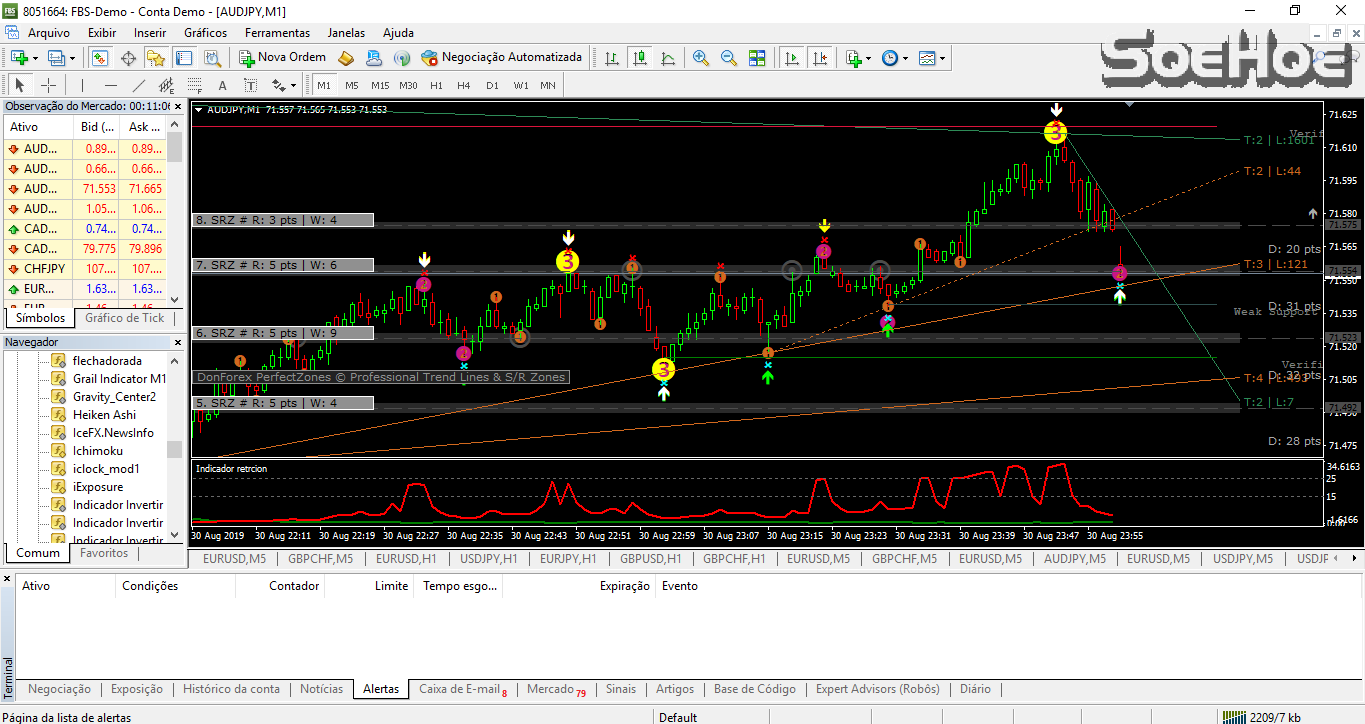Screen dimensions: 1365x724
Task: Tile the chart windows
Action: pos(758,57)
